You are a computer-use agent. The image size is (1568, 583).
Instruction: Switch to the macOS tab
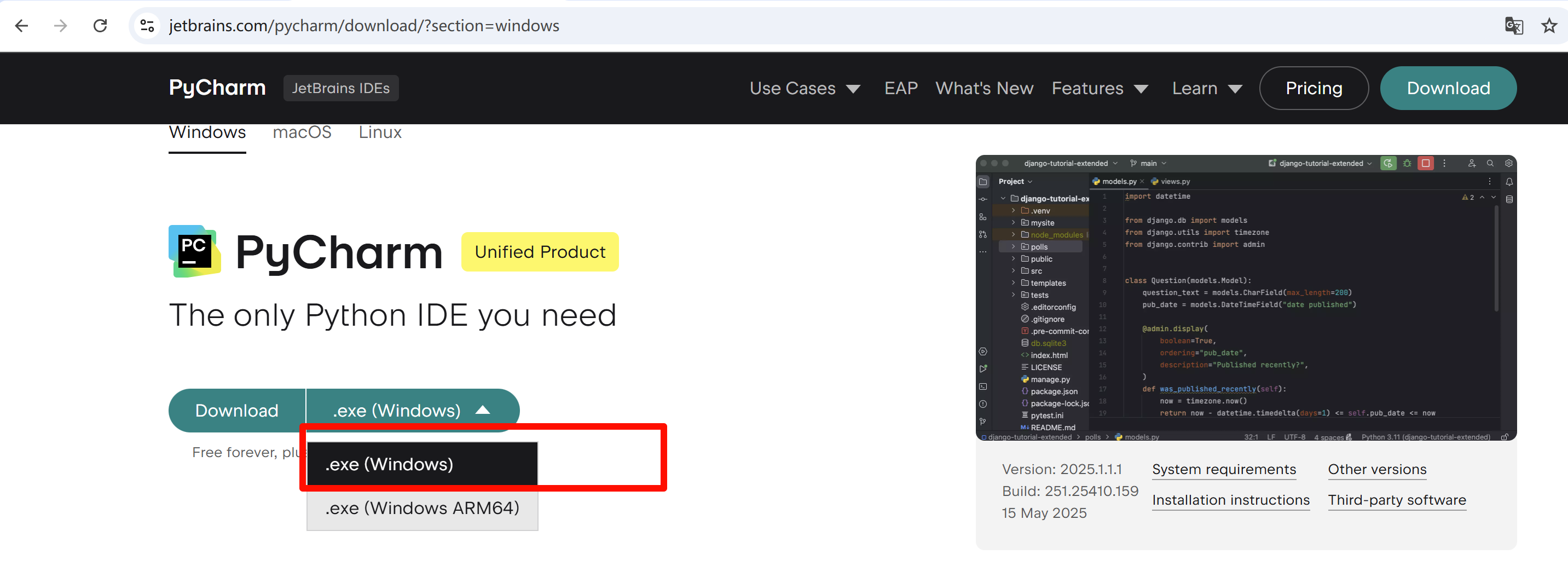tap(302, 132)
